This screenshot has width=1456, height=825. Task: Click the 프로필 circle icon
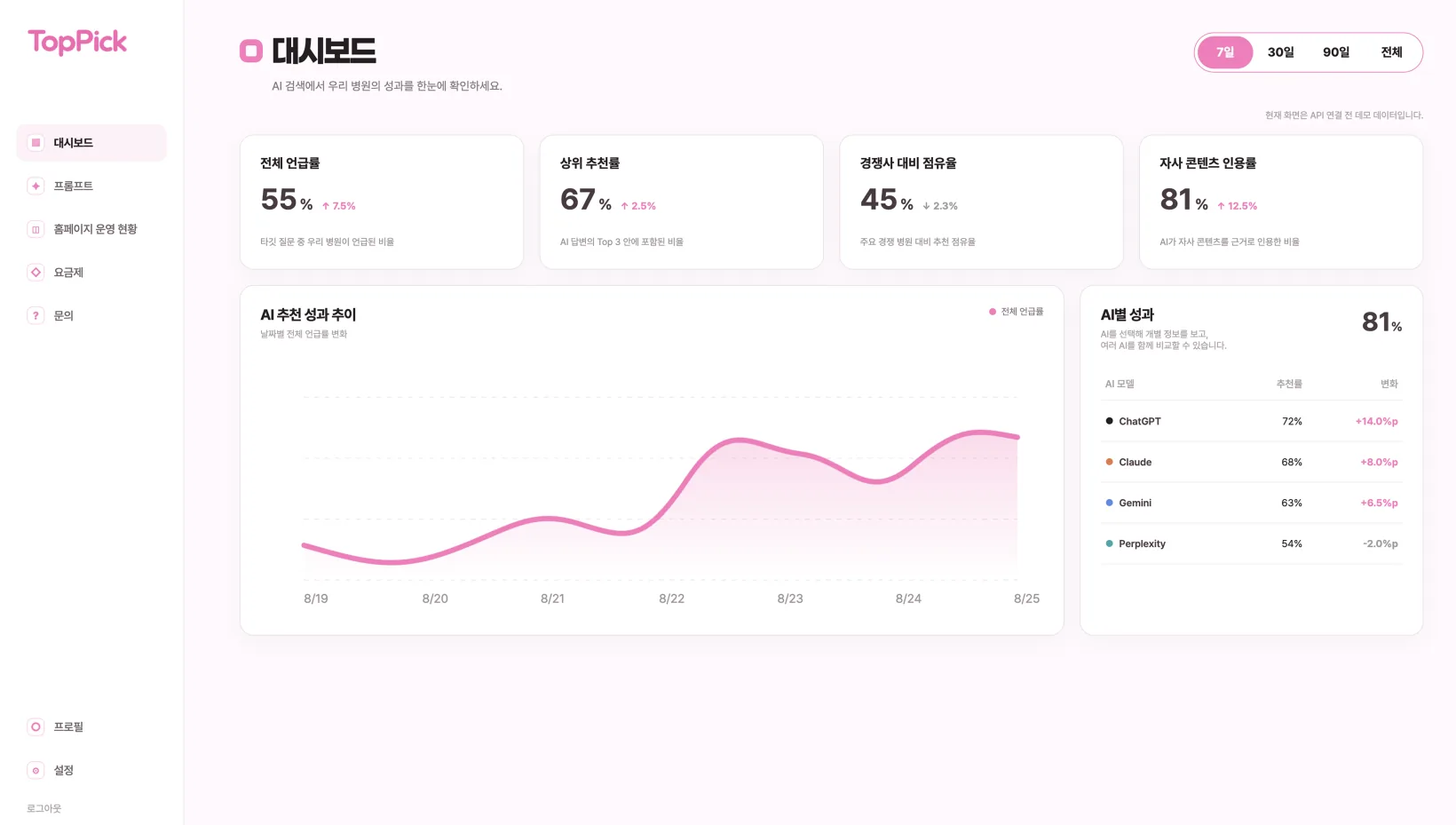(x=36, y=726)
